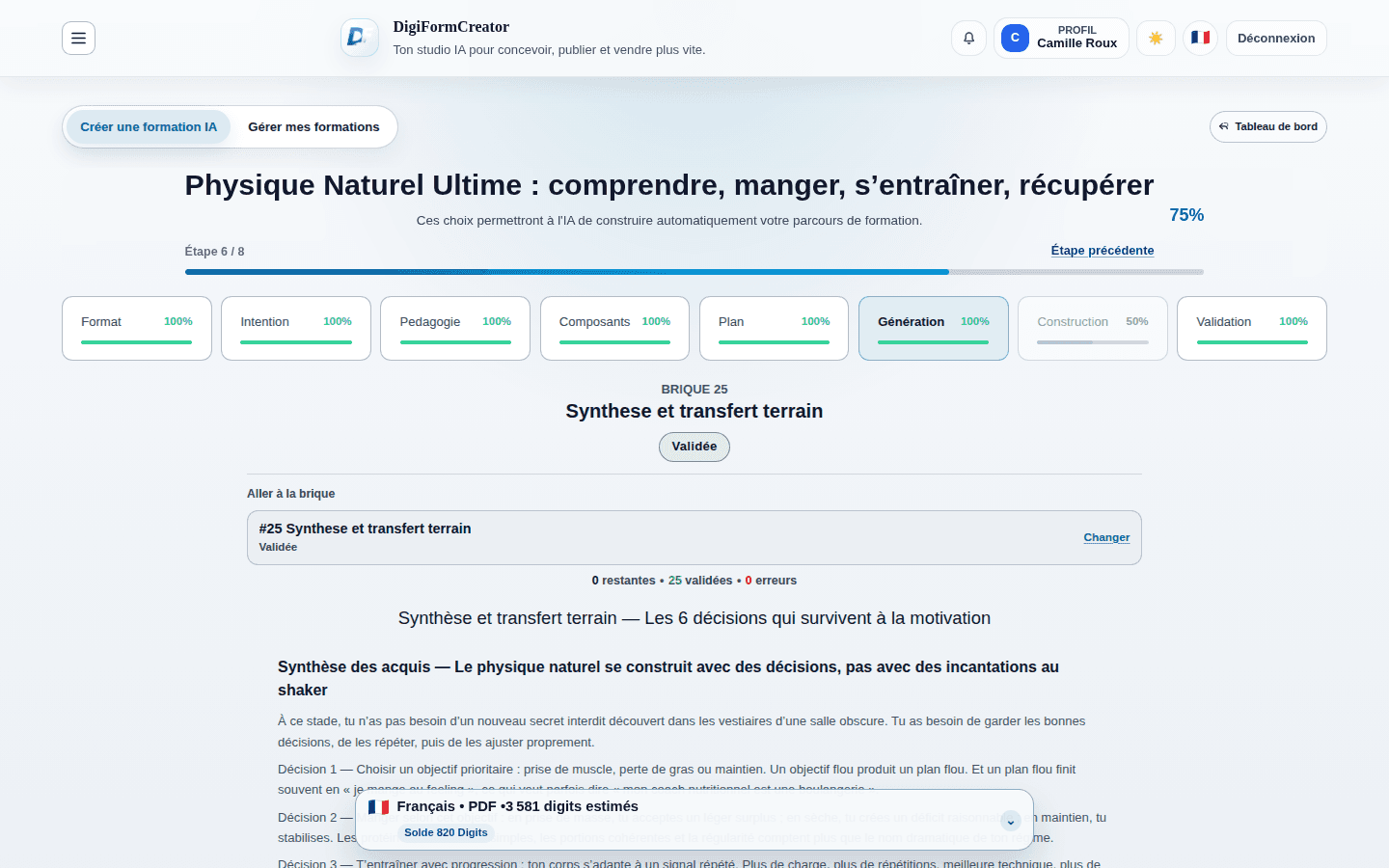Click the Synthèse des acquis heading
Image resolution: width=1389 pixels, height=868 pixels.
[668, 679]
